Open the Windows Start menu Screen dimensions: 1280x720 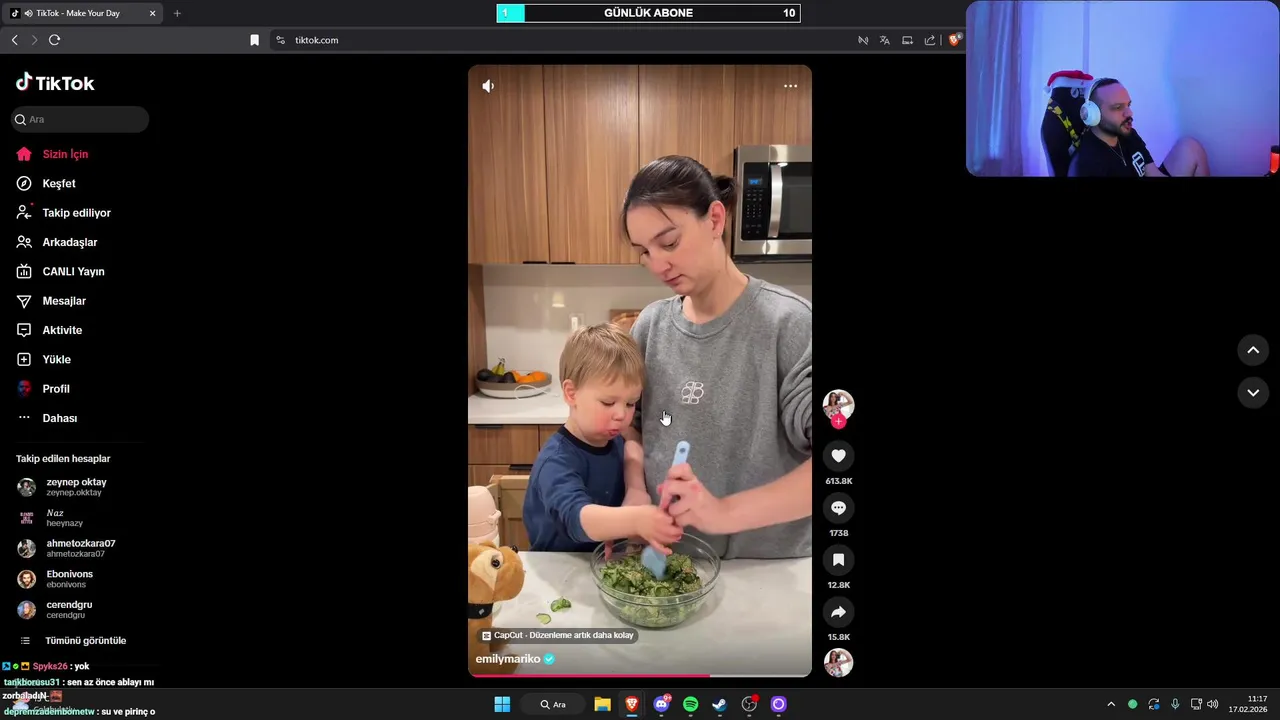coord(502,704)
